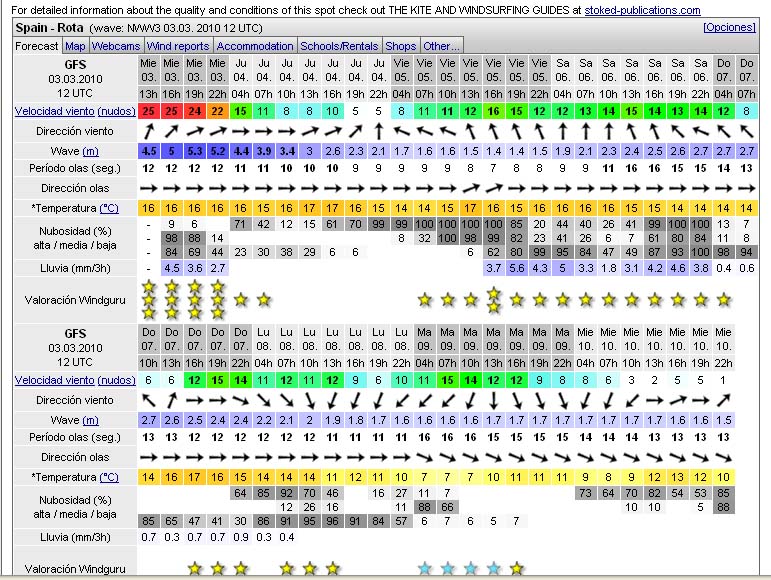The height and width of the screenshot is (580, 771).
Task: Click the first yellow star in bottom rating row
Action: click(x=195, y=569)
